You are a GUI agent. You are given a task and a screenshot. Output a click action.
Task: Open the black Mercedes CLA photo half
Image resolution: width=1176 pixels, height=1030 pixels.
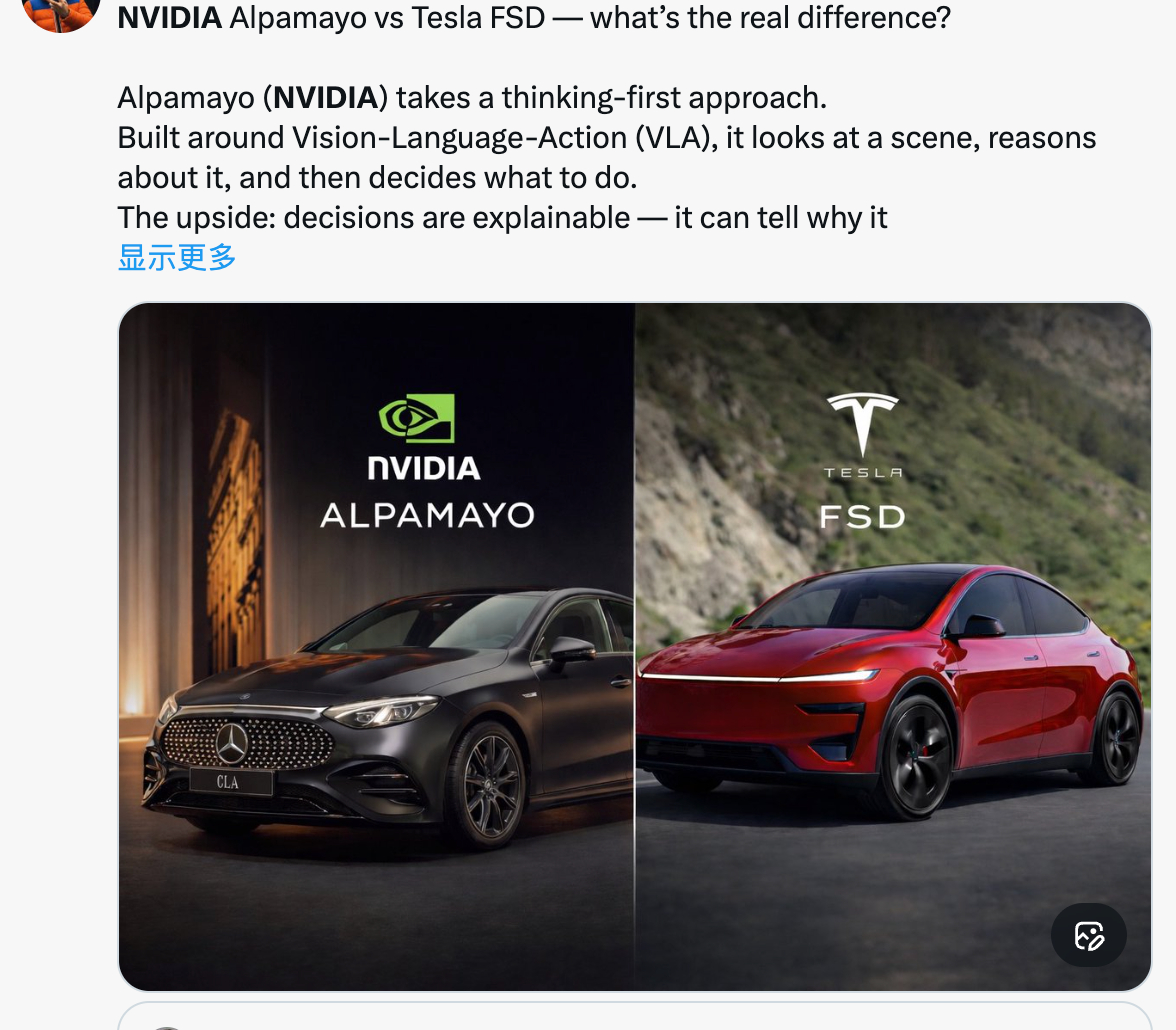pos(376,647)
